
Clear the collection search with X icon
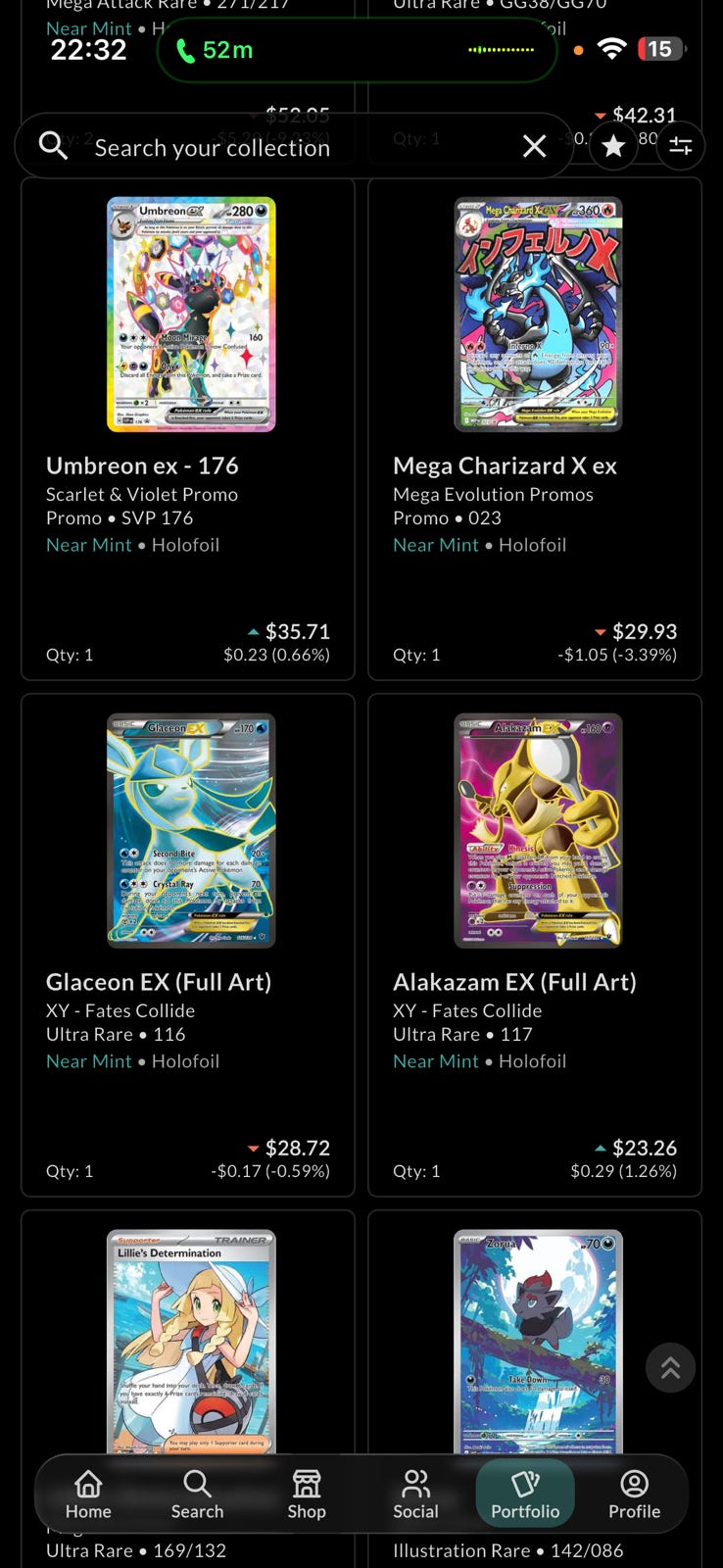(x=534, y=146)
